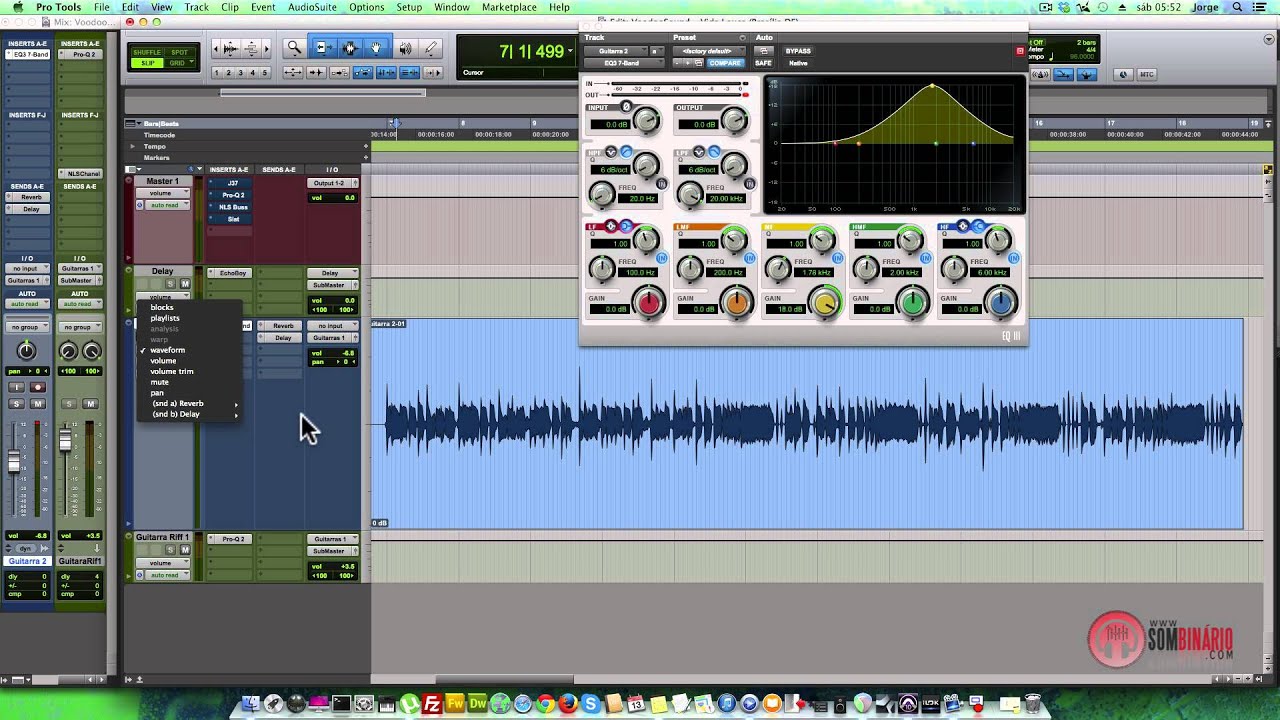
Task: Toggle the HMF band IN button
Action: [926, 258]
